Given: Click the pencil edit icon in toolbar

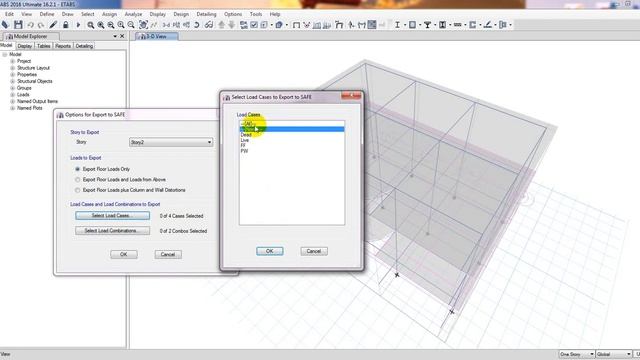Looking at the screenshot, I should (x=53, y=25).
